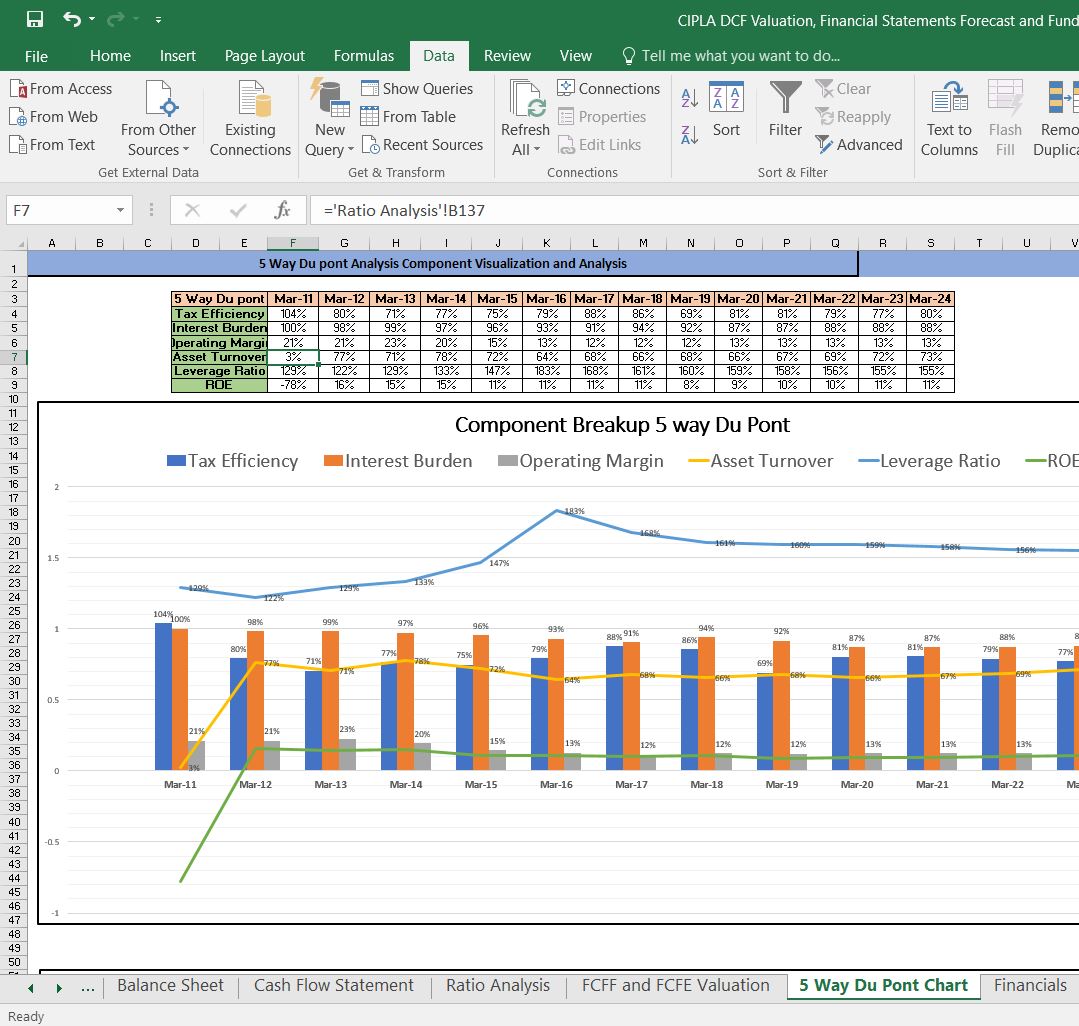
Task: Open Existing Connections dialog
Action: tap(250, 118)
